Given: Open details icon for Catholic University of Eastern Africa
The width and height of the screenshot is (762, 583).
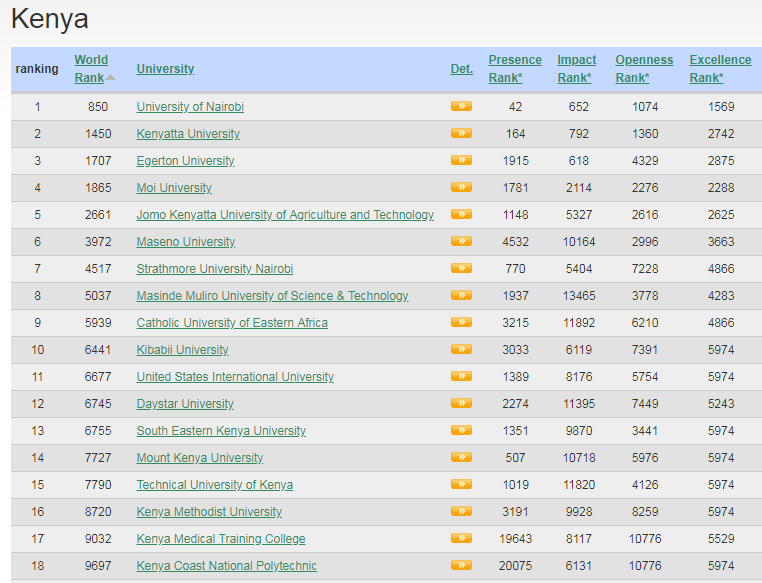Looking at the screenshot, I should pos(461,322).
